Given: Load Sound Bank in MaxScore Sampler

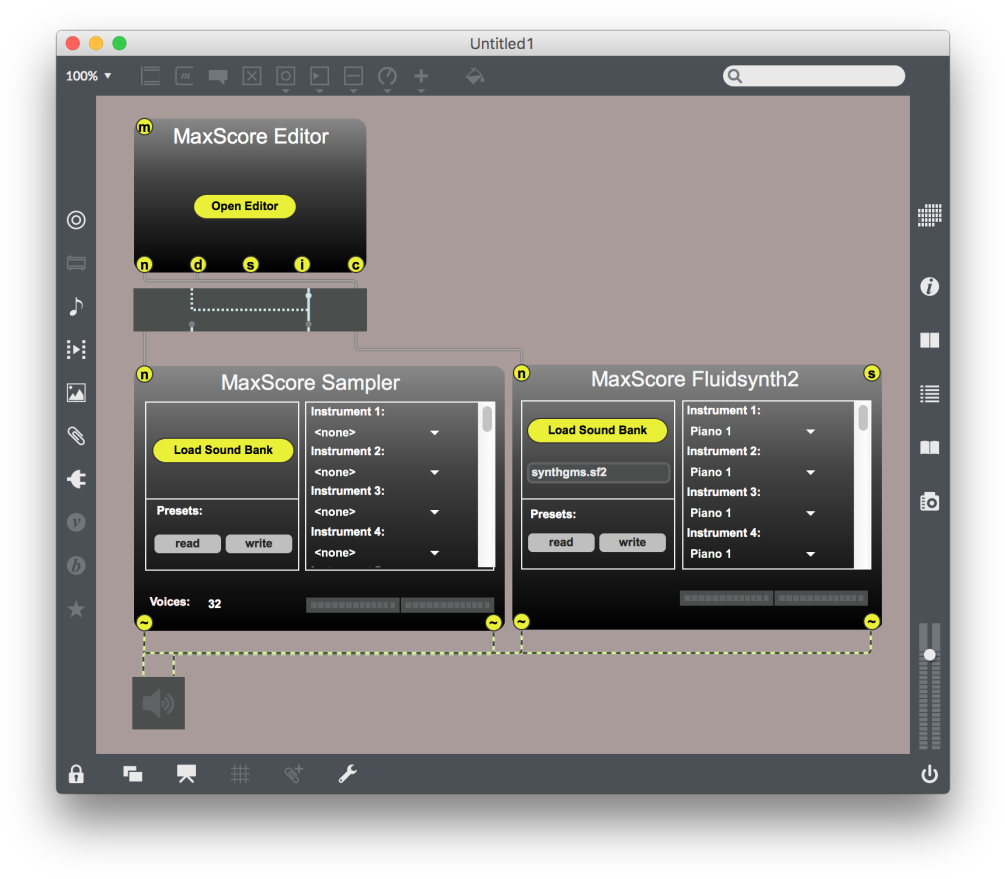Looking at the screenshot, I should [x=223, y=449].
